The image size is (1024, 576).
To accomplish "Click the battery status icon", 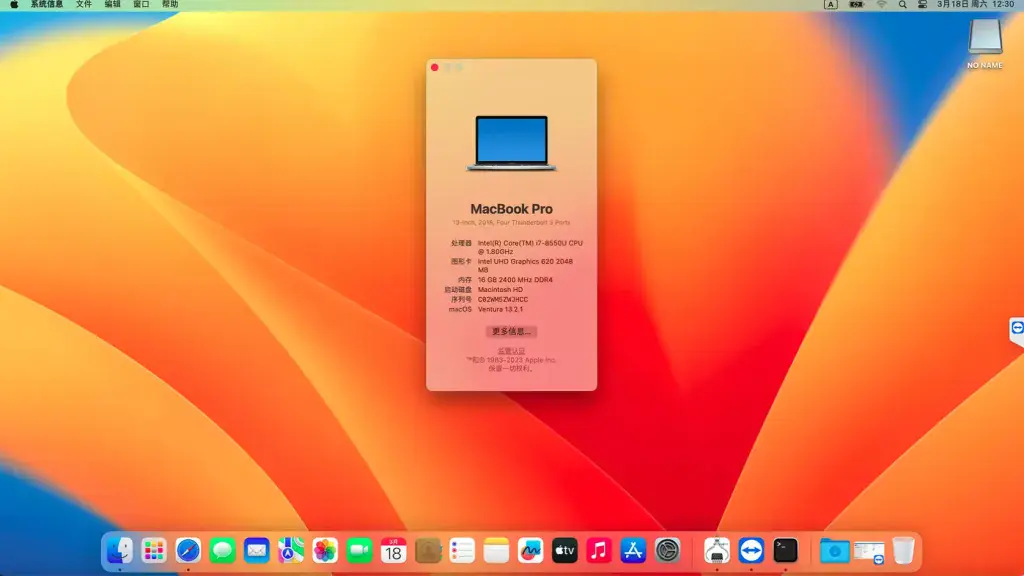I will pos(857,5).
